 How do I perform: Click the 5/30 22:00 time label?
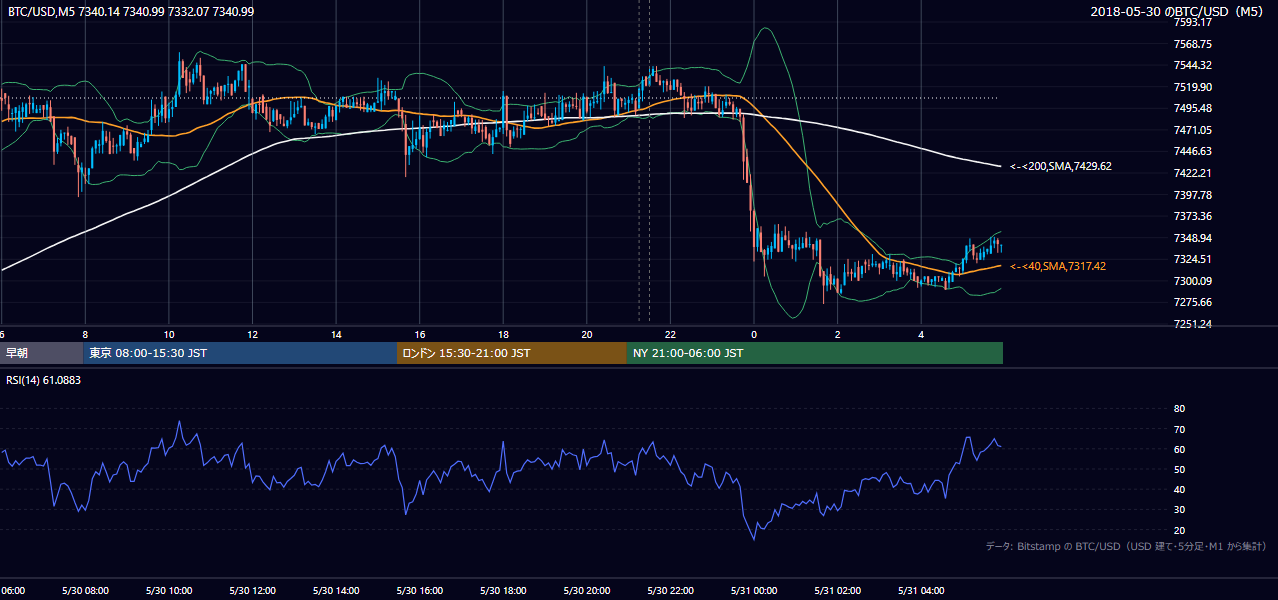click(670, 591)
